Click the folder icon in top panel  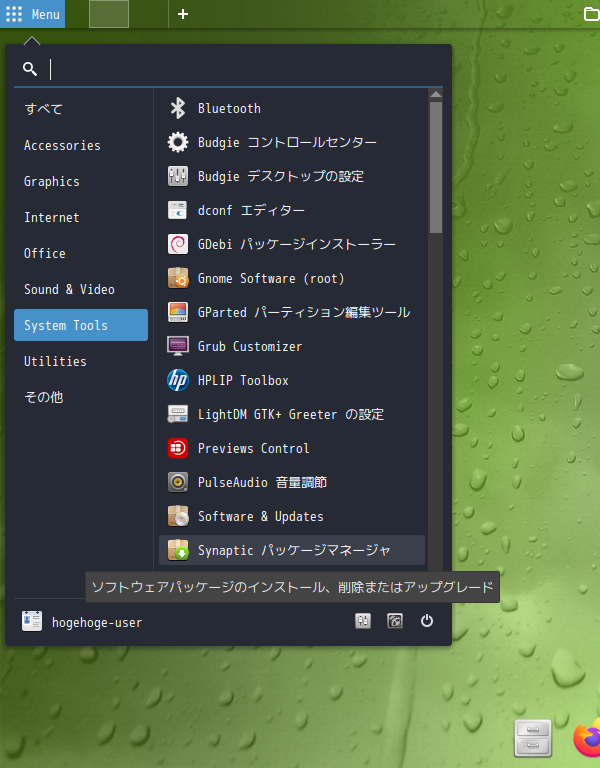coord(592,14)
